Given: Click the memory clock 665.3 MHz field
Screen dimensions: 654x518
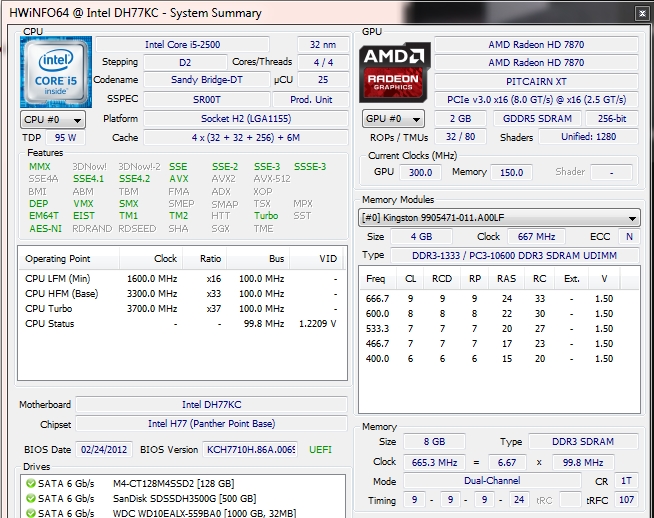Looking at the screenshot, I should [434, 463].
